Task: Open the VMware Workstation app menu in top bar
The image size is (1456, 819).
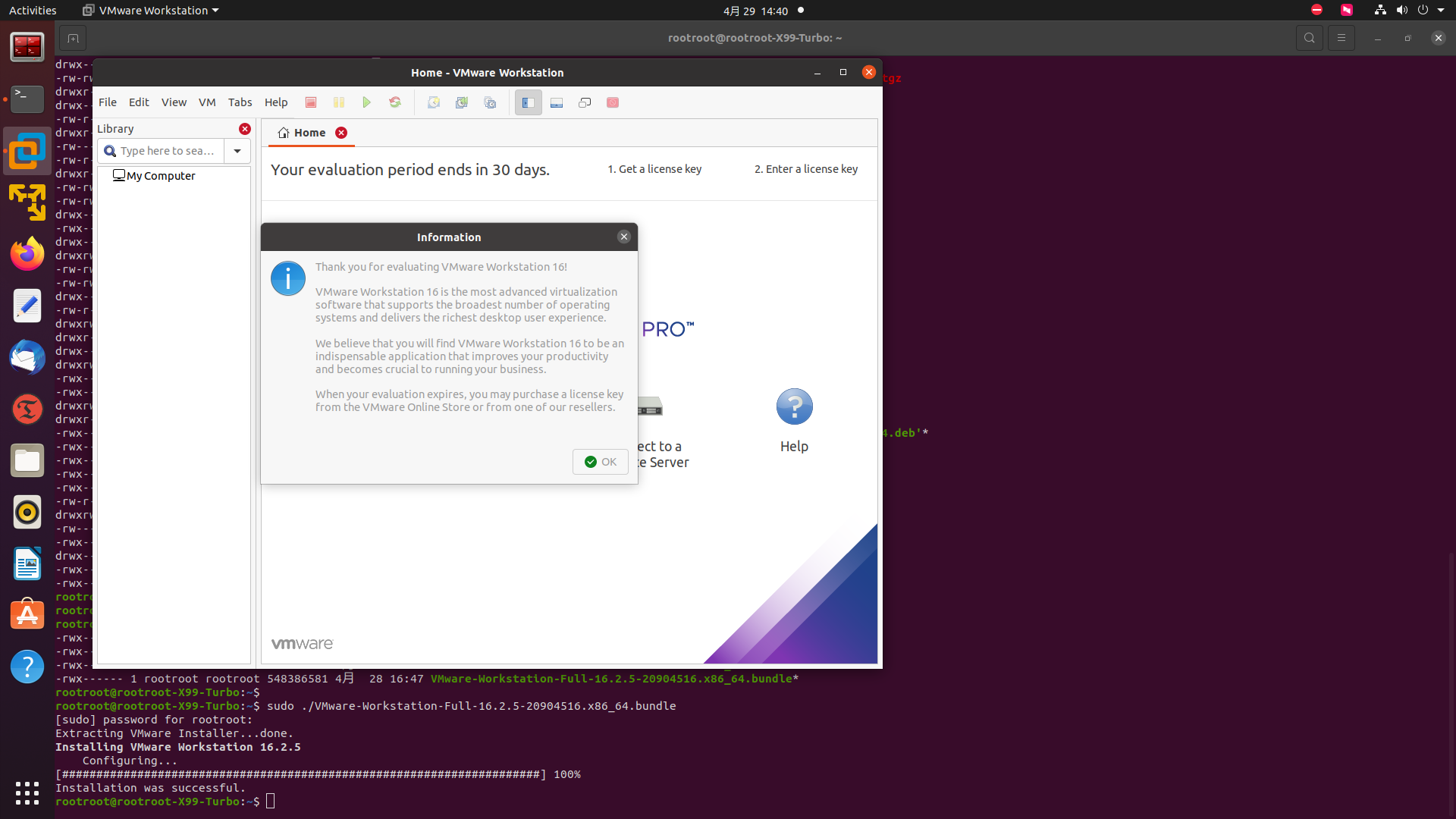Action: pos(151,11)
